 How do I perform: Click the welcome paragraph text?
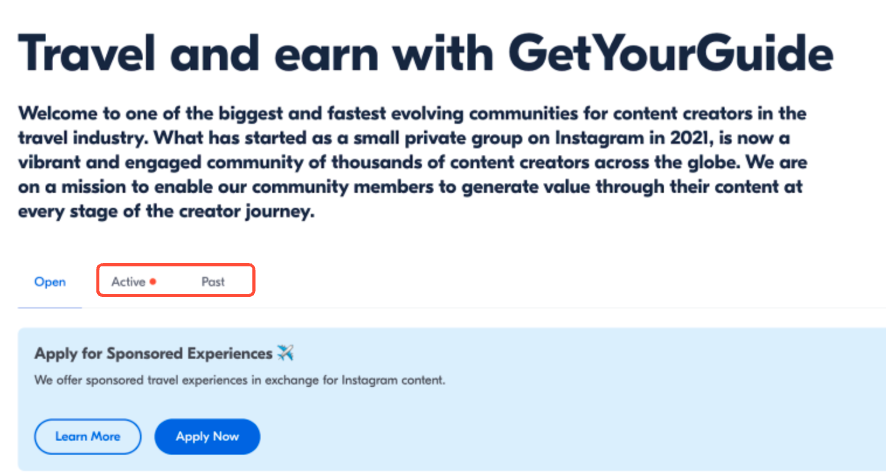click(412, 162)
